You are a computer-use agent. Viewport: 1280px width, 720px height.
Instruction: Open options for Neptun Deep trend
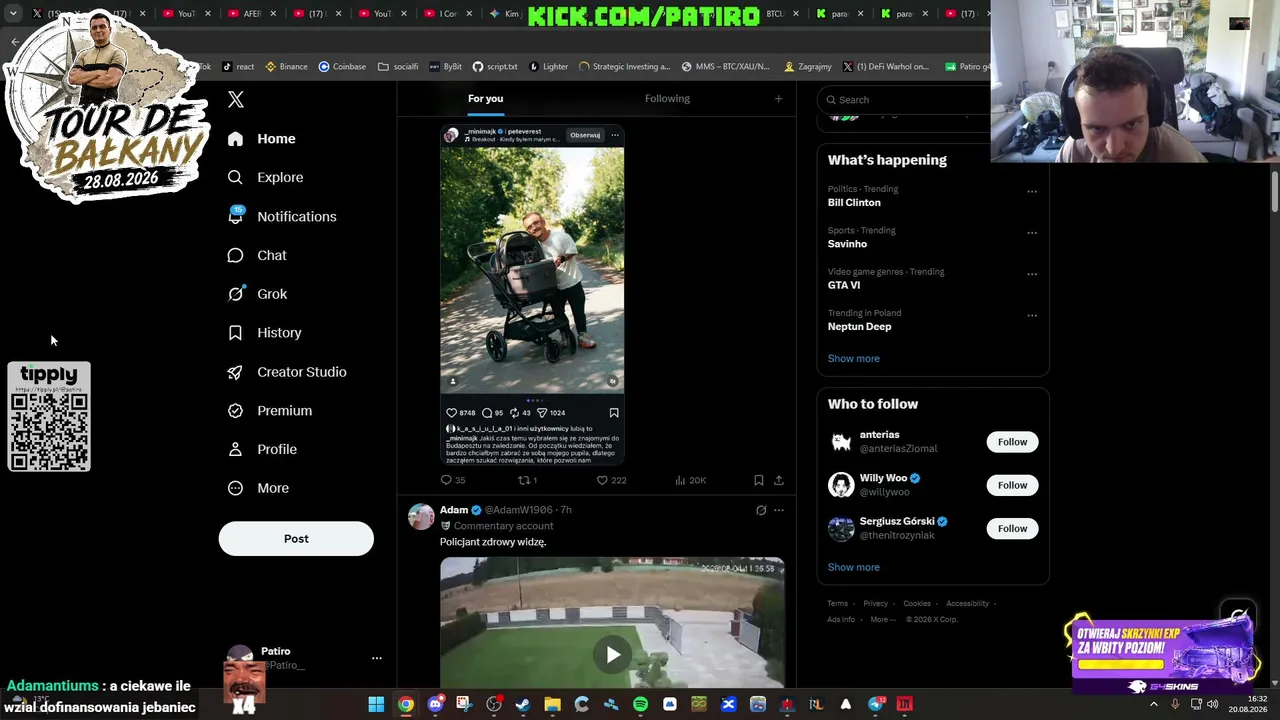click(1032, 316)
